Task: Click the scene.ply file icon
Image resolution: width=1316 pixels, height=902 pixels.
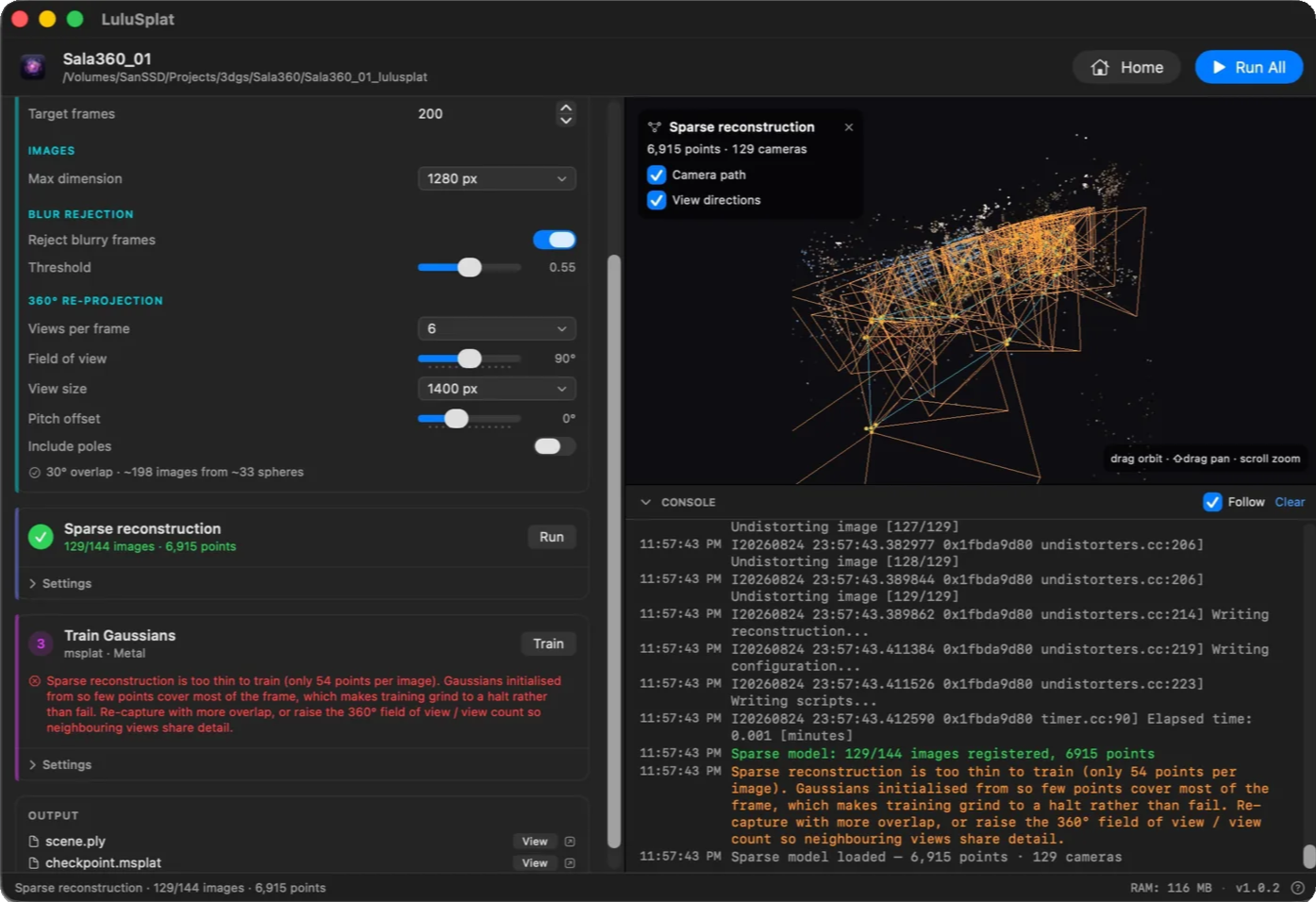Action: coord(34,842)
